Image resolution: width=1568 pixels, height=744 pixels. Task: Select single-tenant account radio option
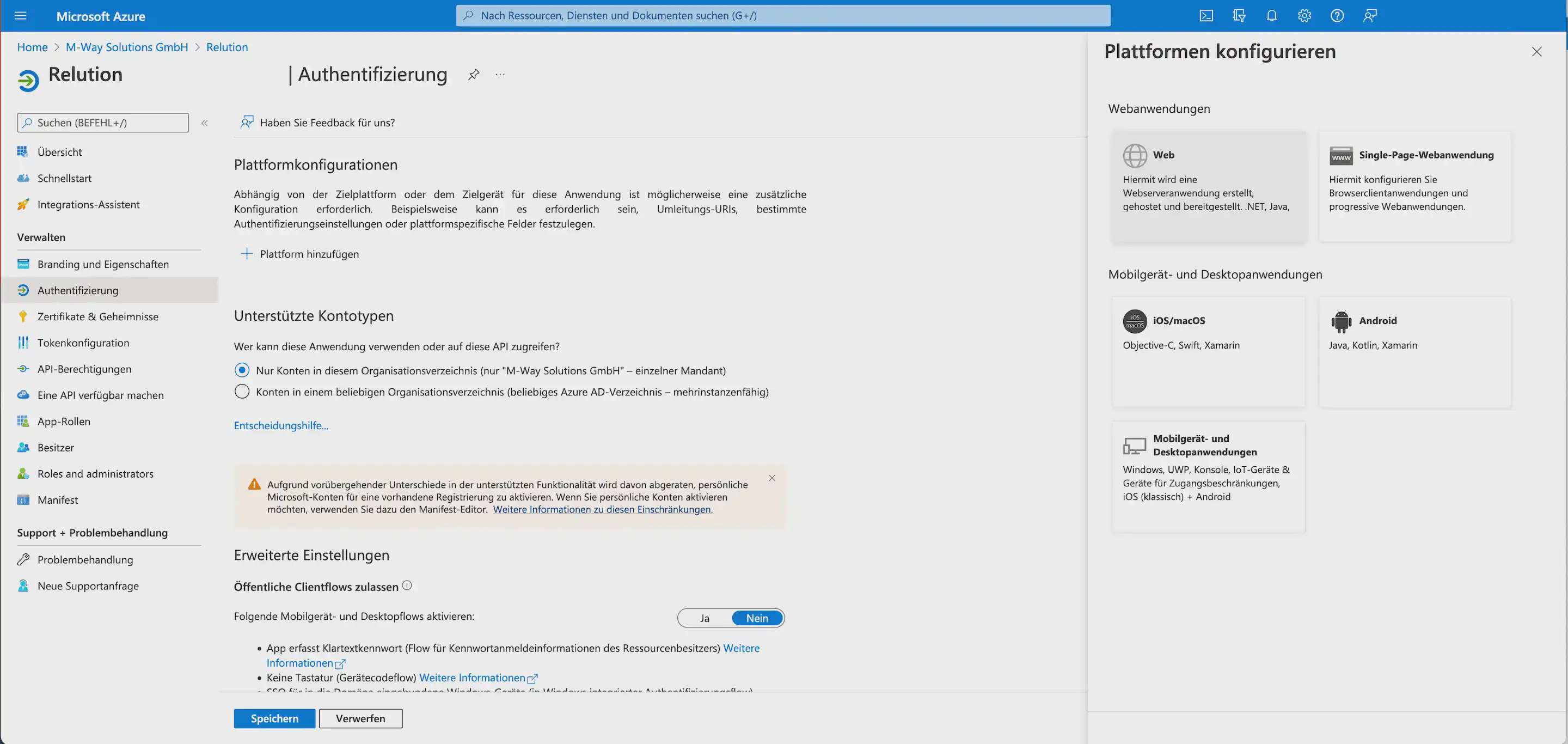click(242, 370)
